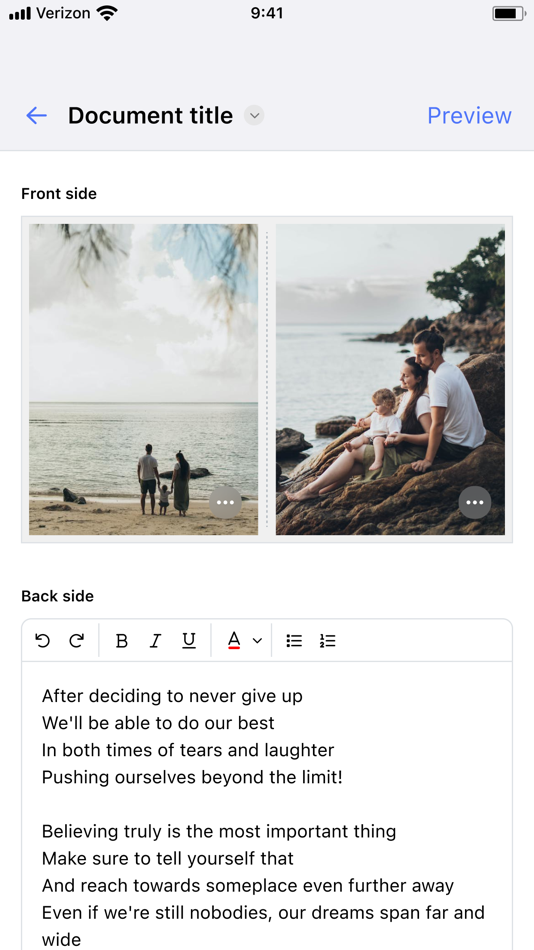Click the line 'Make sure to tell yourself that'
The width and height of the screenshot is (534, 950).
(167, 858)
